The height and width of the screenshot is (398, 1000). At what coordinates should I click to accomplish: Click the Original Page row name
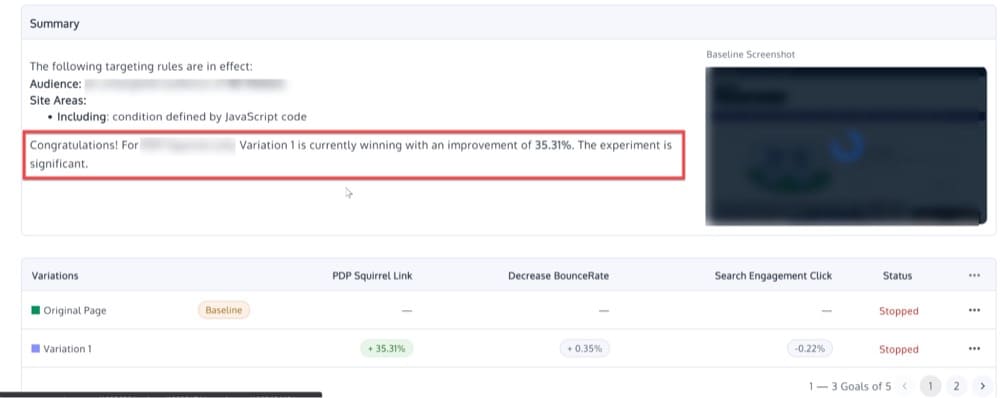(75, 311)
